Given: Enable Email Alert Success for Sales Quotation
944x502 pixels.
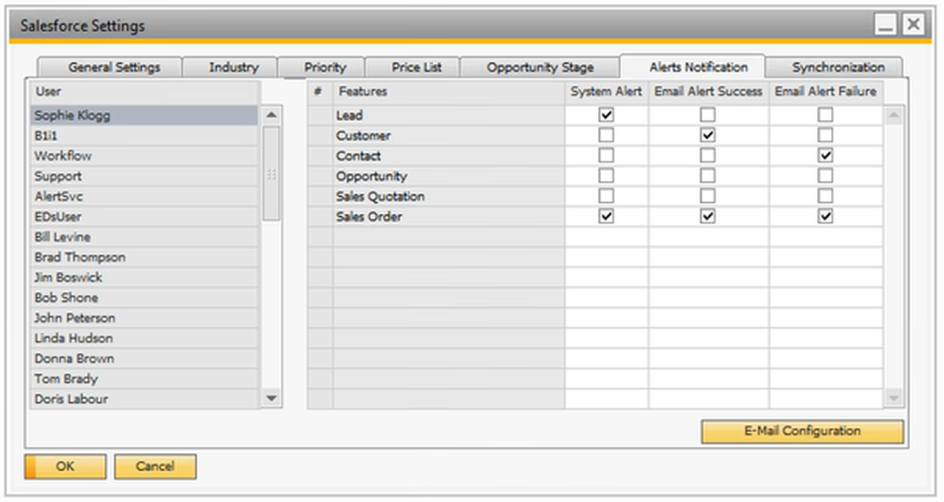Looking at the screenshot, I should click(708, 196).
